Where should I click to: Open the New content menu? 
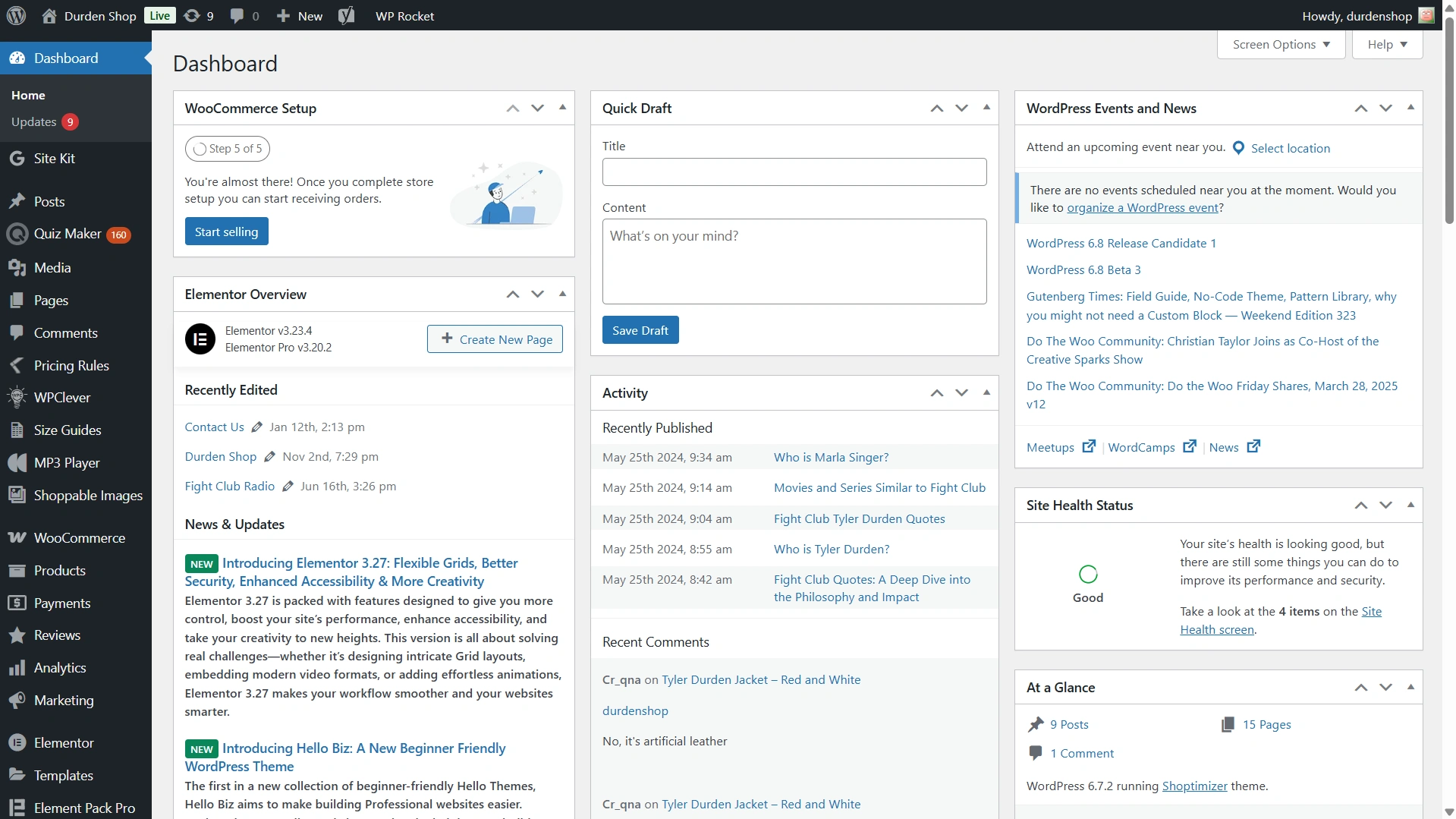tap(300, 15)
